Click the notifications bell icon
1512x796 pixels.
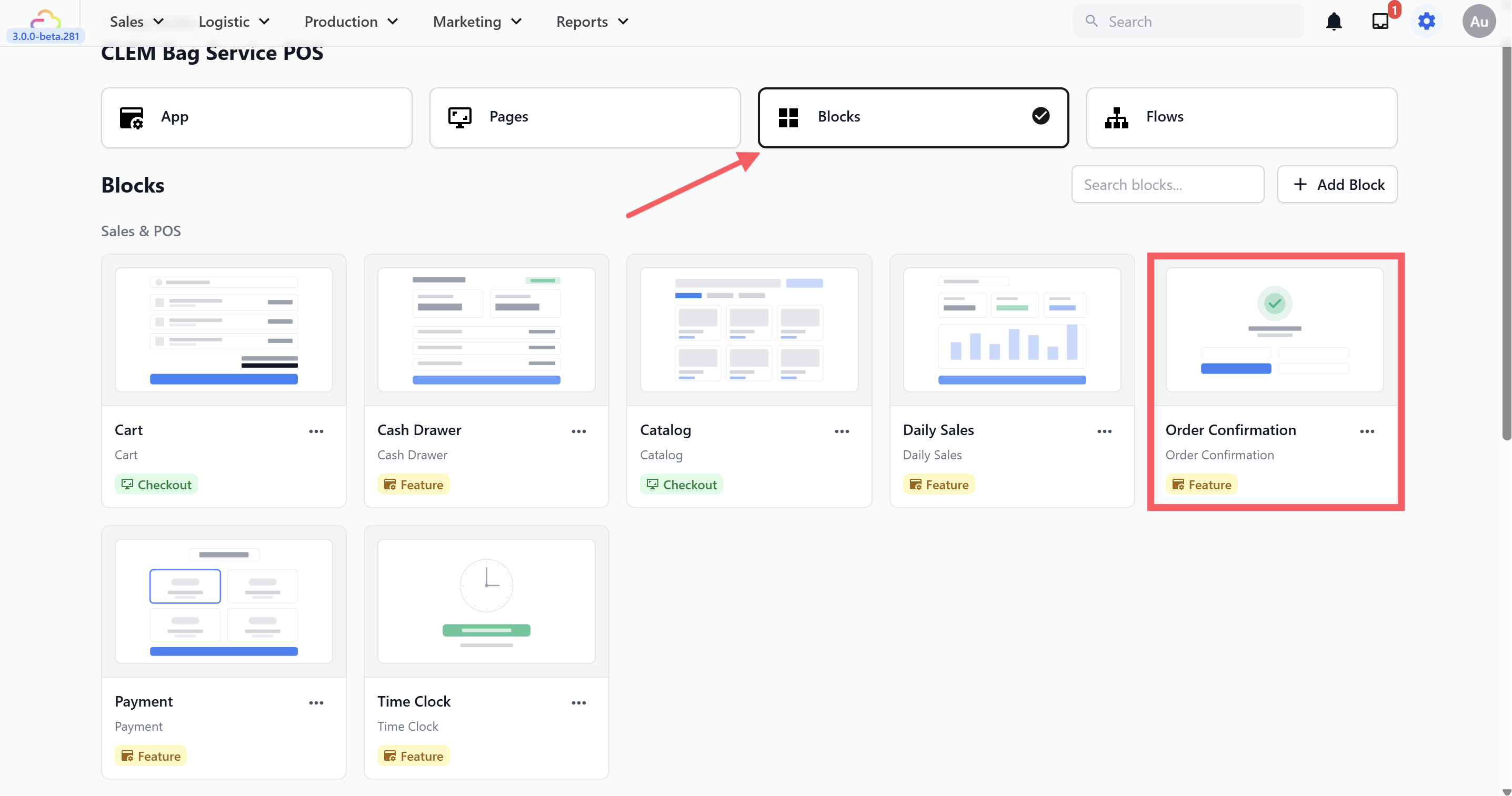pyautogui.click(x=1334, y=22)
